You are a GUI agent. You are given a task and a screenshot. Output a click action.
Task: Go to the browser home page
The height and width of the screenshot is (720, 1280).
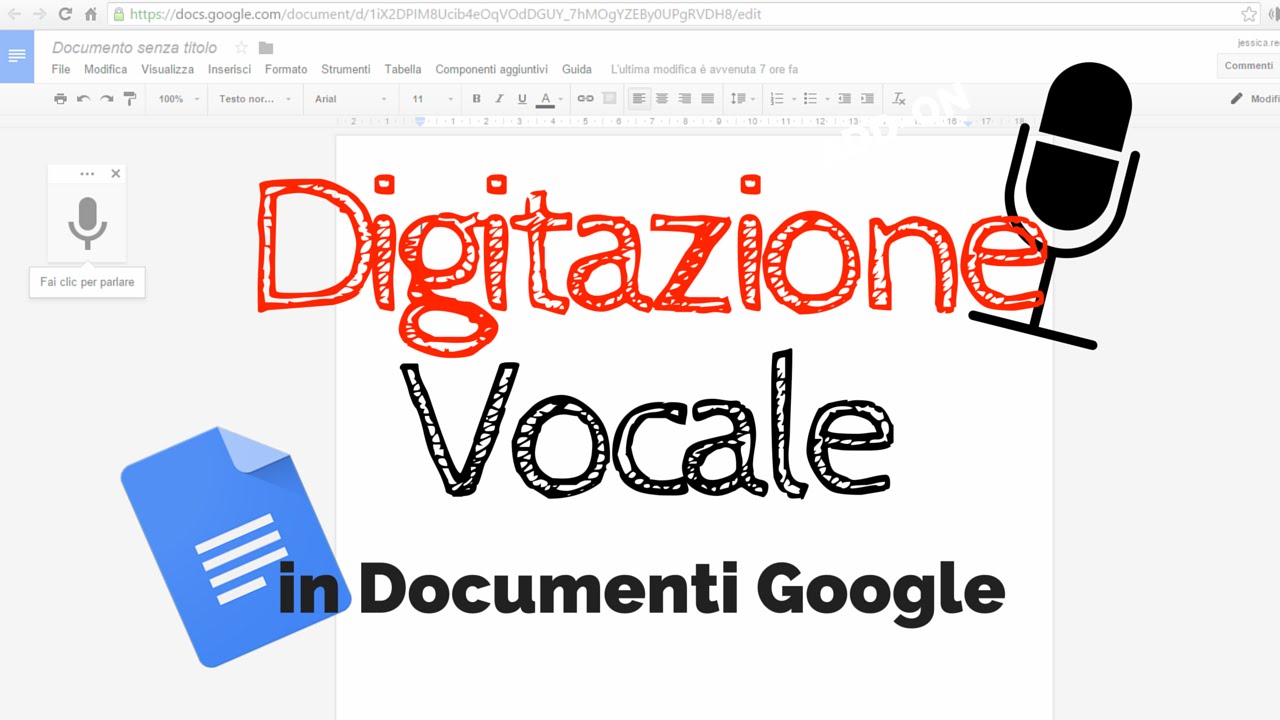coord(91,14)
